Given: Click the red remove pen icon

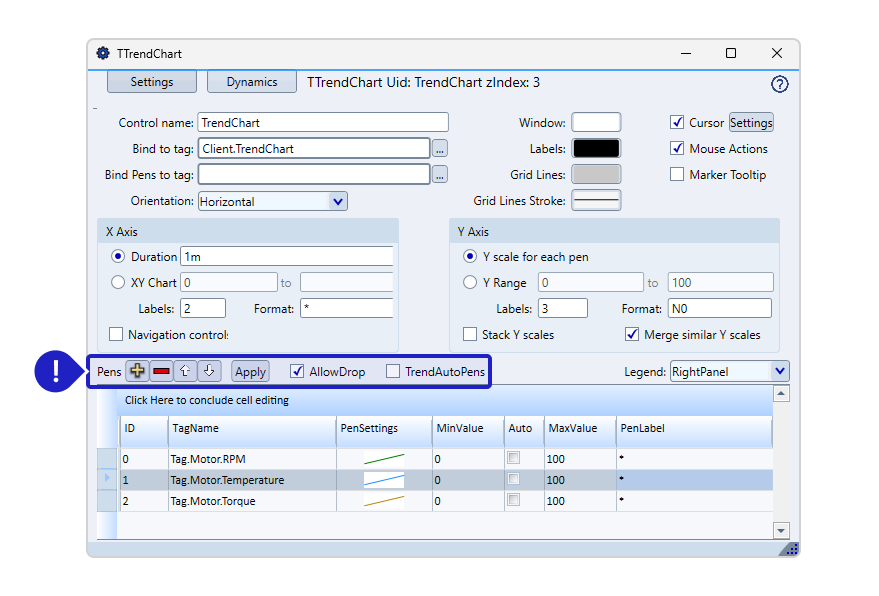Looking at the screenshot, I should [162, 371].
